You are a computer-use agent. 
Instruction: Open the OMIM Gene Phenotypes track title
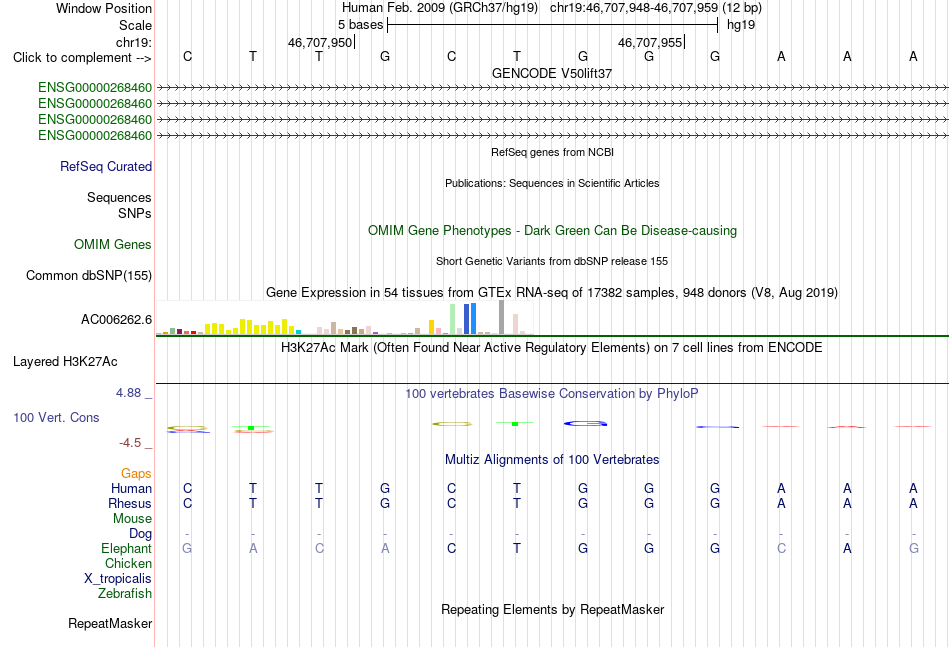552,231
